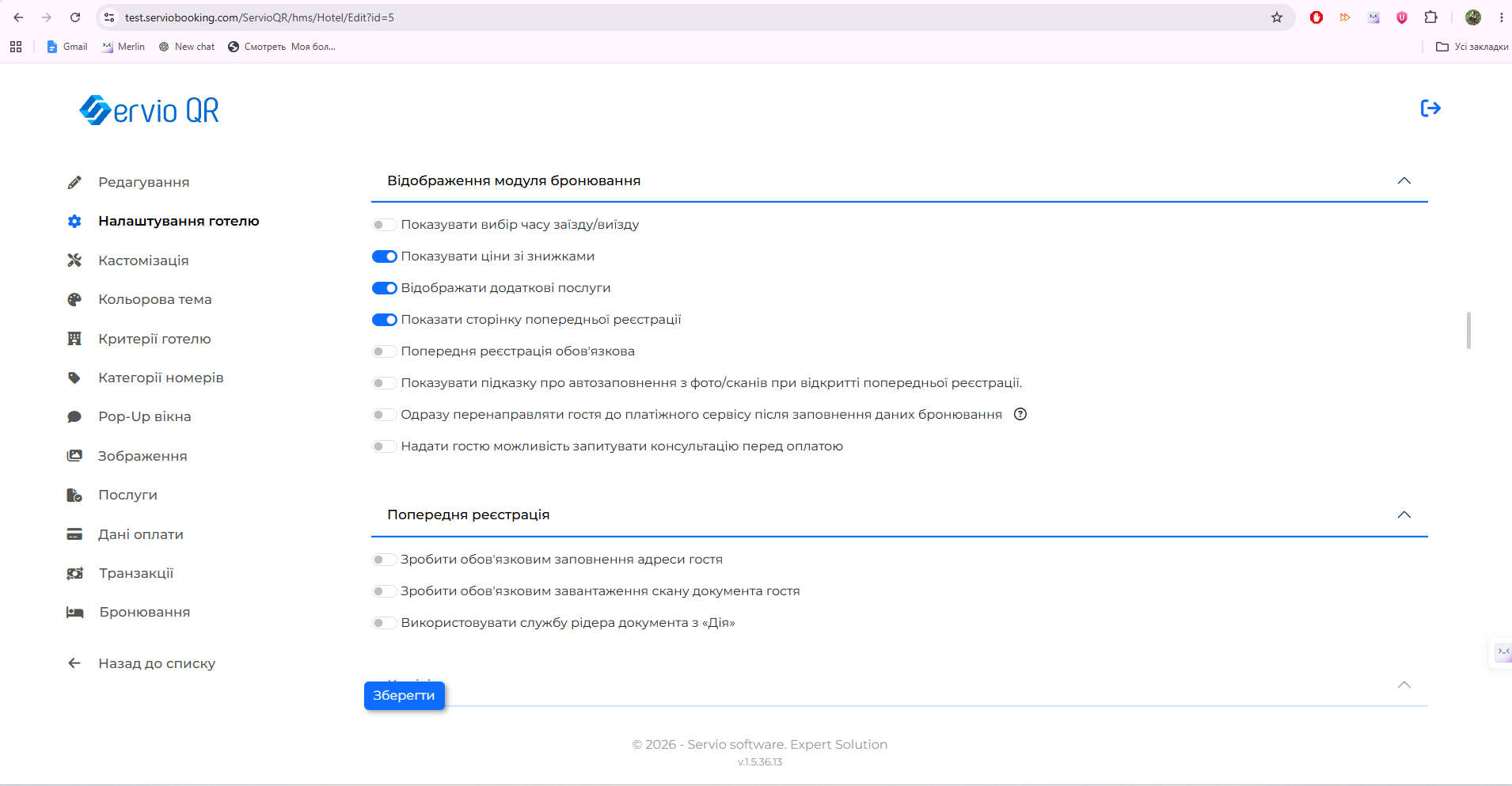
Task: Click the hotel building icon beside Критерії готелю
Action: coord(74,339)
